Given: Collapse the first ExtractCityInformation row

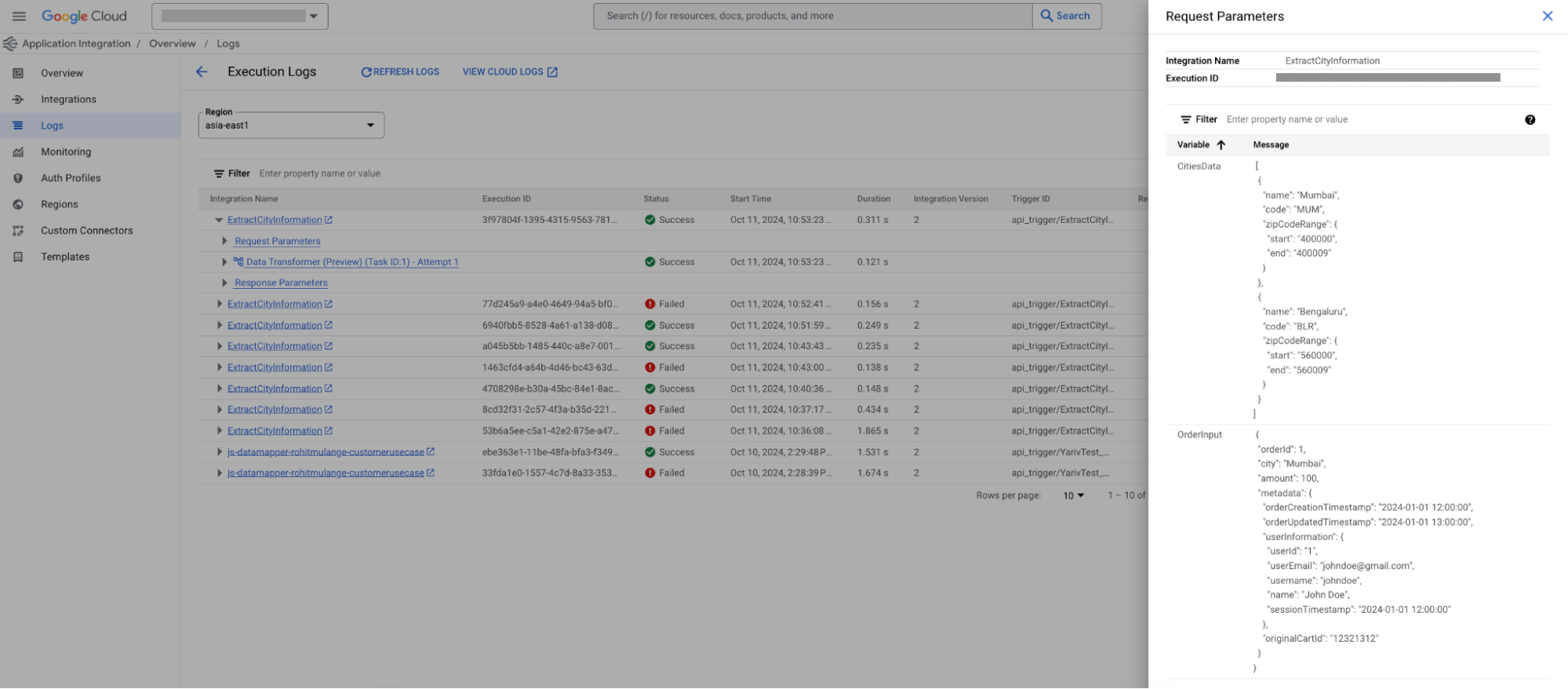Looking at the screenshot, I should [x=219, y=220].
